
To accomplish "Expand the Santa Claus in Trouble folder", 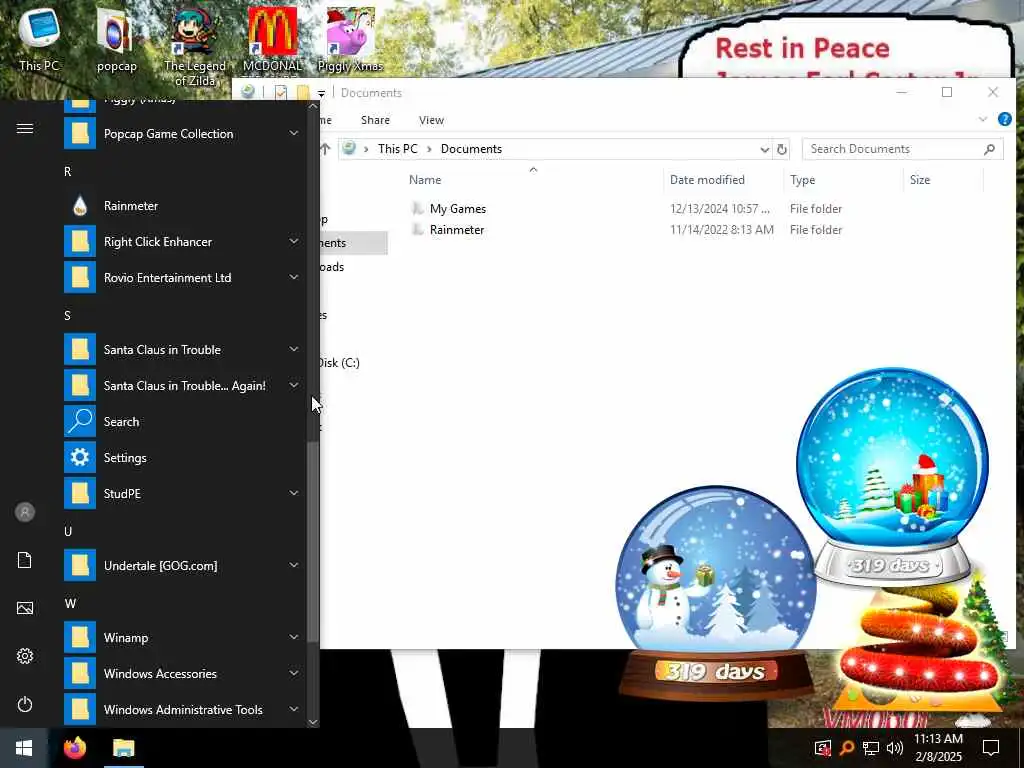I will click(294, 349).
